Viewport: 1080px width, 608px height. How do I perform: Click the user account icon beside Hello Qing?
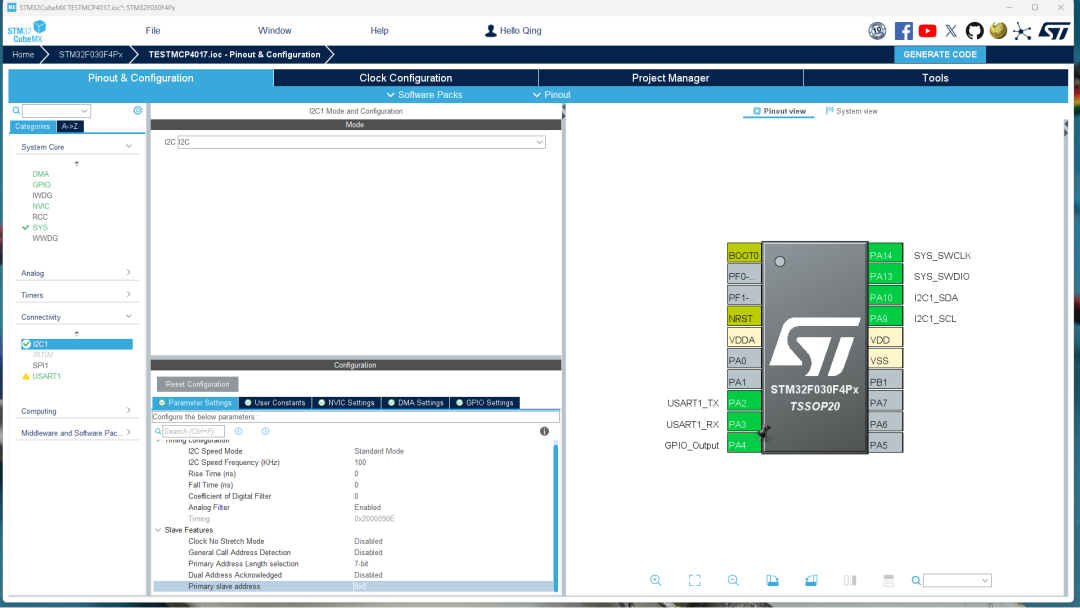click(490, 31)
